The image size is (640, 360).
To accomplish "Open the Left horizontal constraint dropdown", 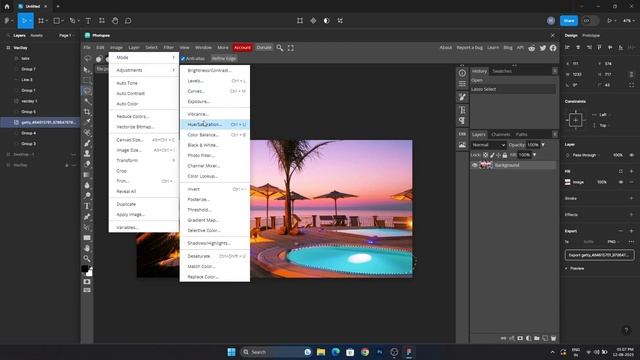I will coord(603,115).
